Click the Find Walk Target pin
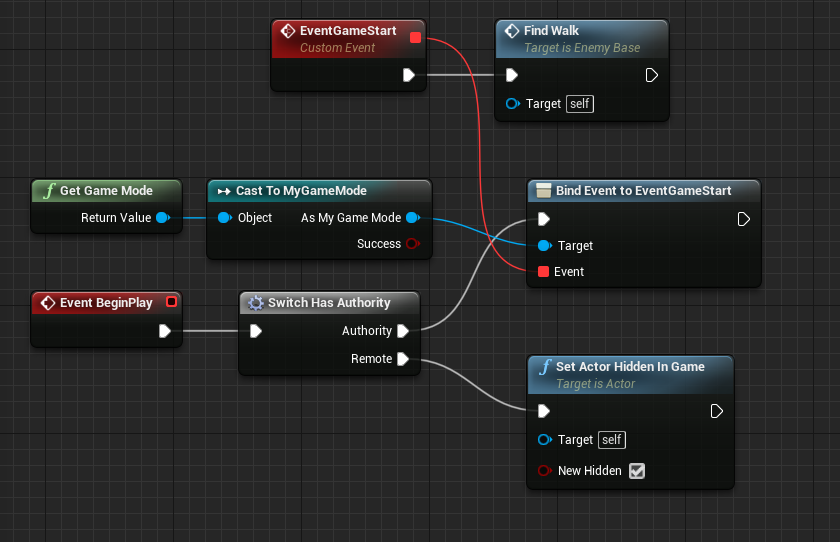The height and width of the screenshot is (542, 840). coord(513,103)
